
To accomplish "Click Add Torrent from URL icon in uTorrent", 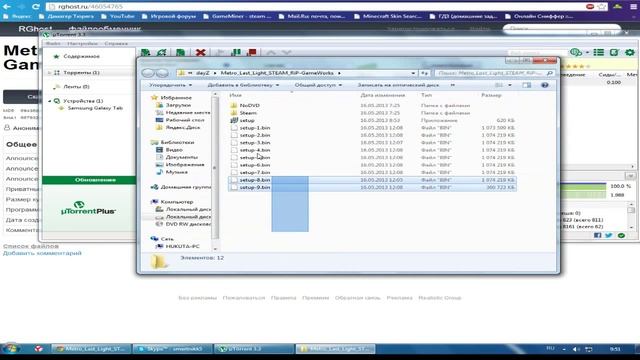I will click(162, 52).
